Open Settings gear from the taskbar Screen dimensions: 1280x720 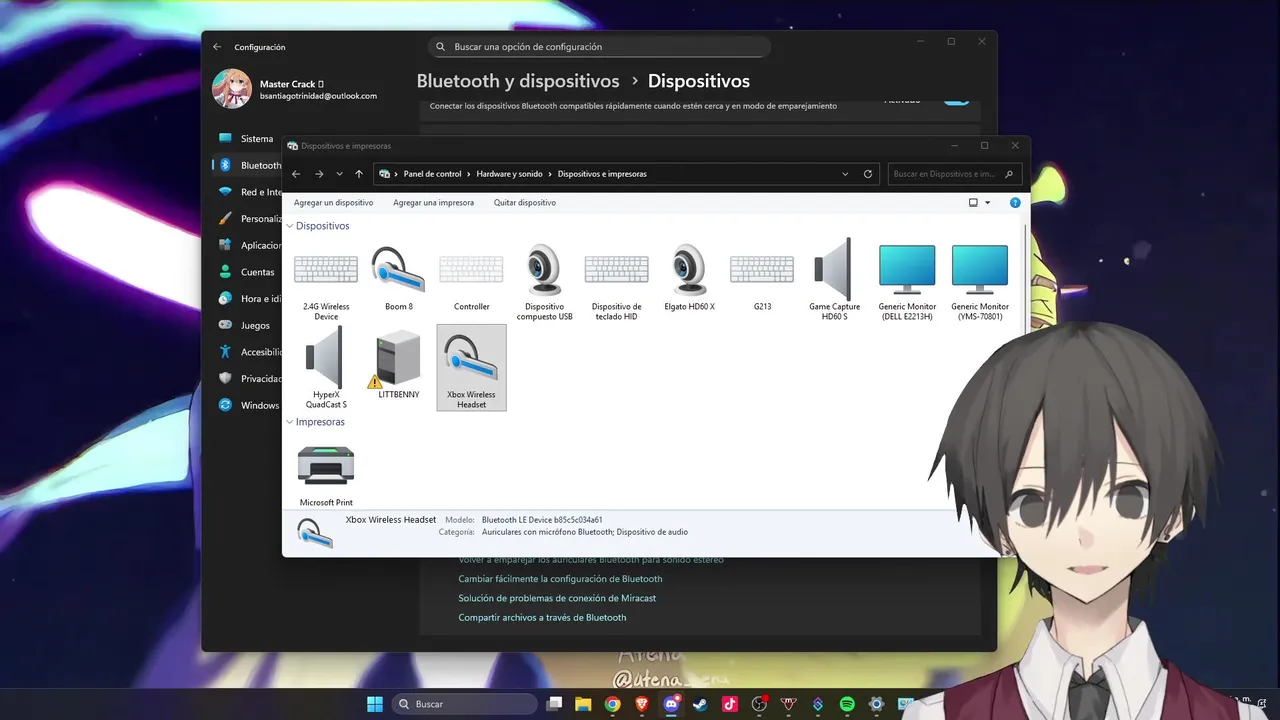876,704
